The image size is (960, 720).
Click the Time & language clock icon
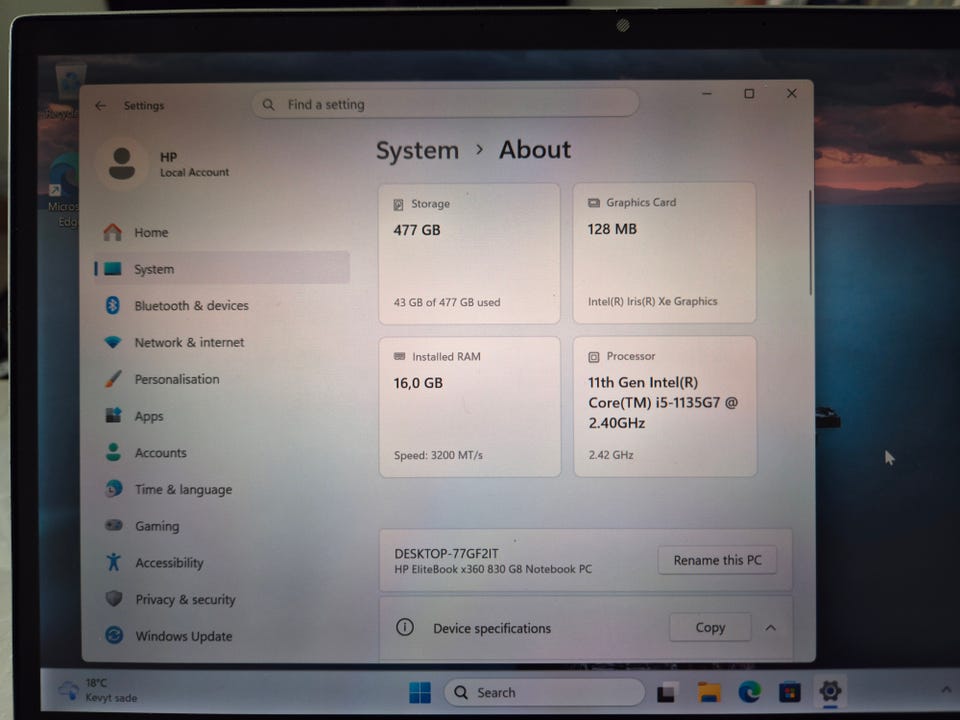point(113,489)
